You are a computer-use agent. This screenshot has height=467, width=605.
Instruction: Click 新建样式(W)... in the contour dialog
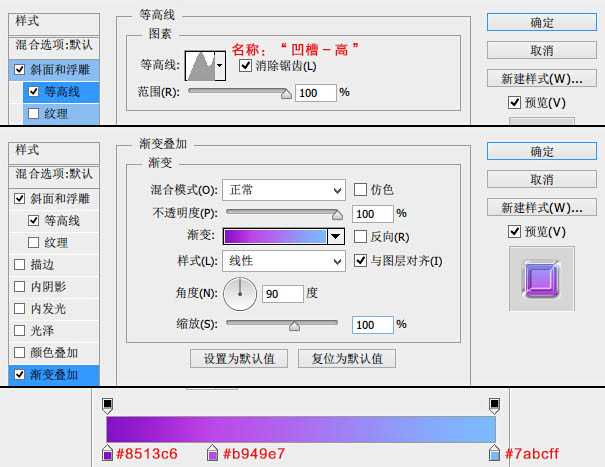pos(542,79)
